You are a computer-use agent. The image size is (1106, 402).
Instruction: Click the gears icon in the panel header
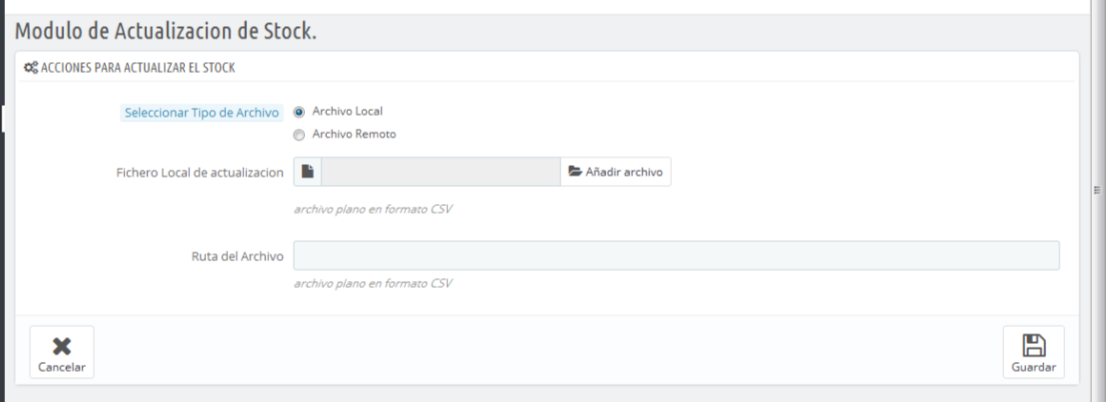[31, 68]
